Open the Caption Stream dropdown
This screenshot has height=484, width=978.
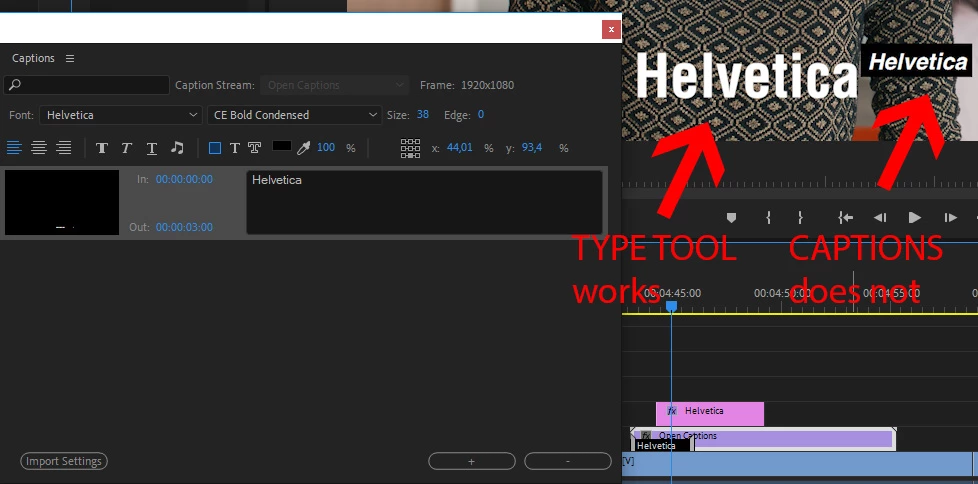point(334,85)
